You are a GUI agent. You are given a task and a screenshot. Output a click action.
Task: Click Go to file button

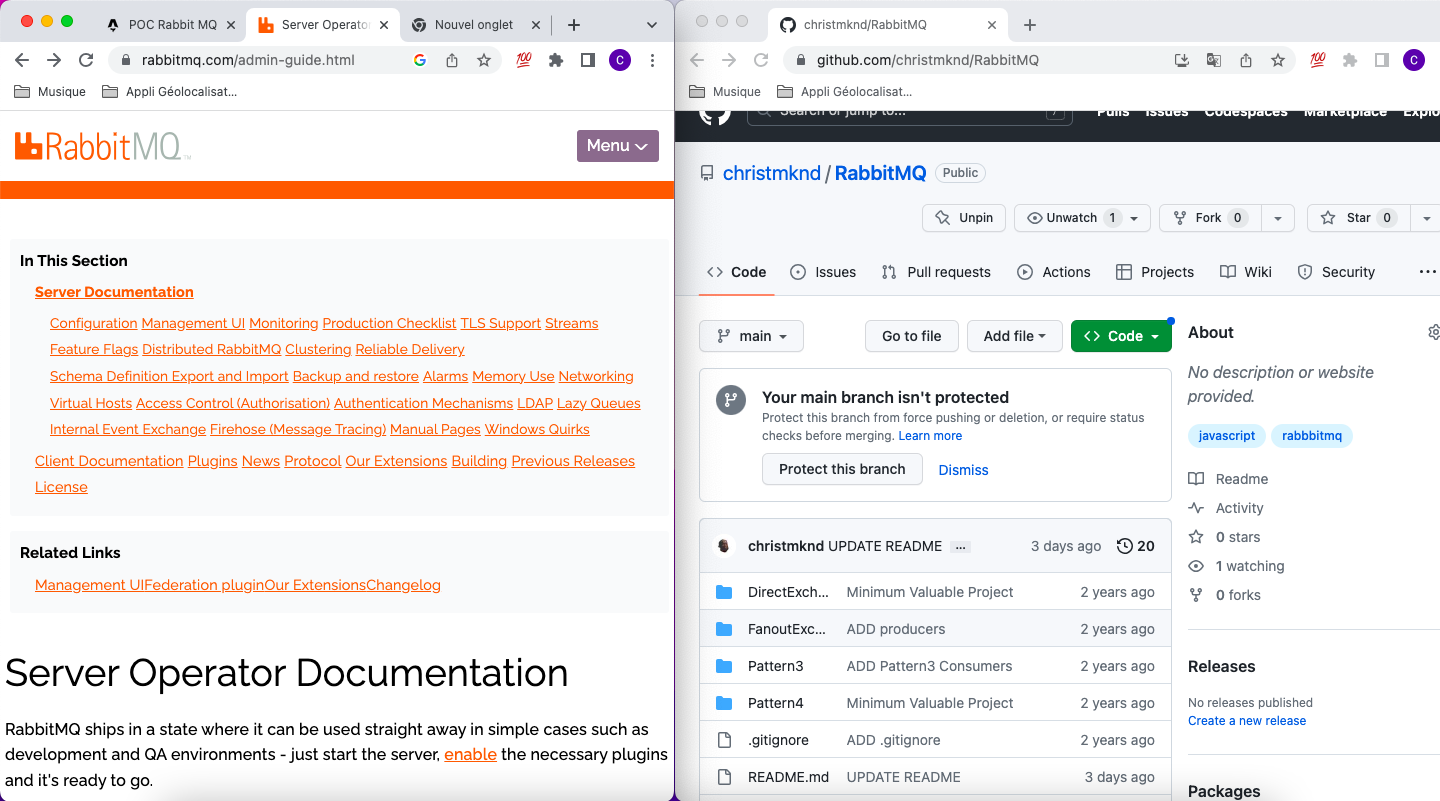(912, 336)
